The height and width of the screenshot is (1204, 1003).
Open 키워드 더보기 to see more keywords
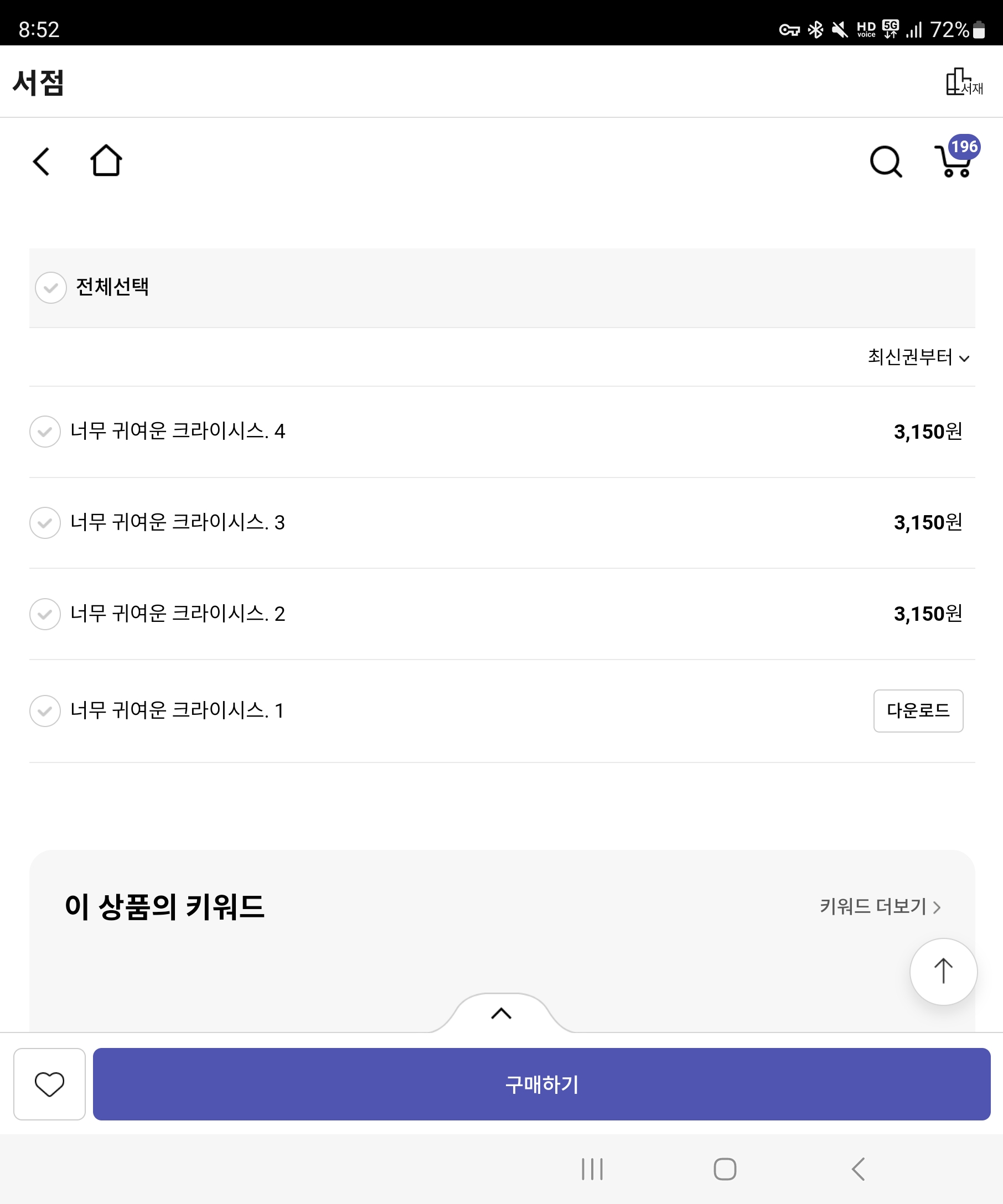click(x=880, y=906)
